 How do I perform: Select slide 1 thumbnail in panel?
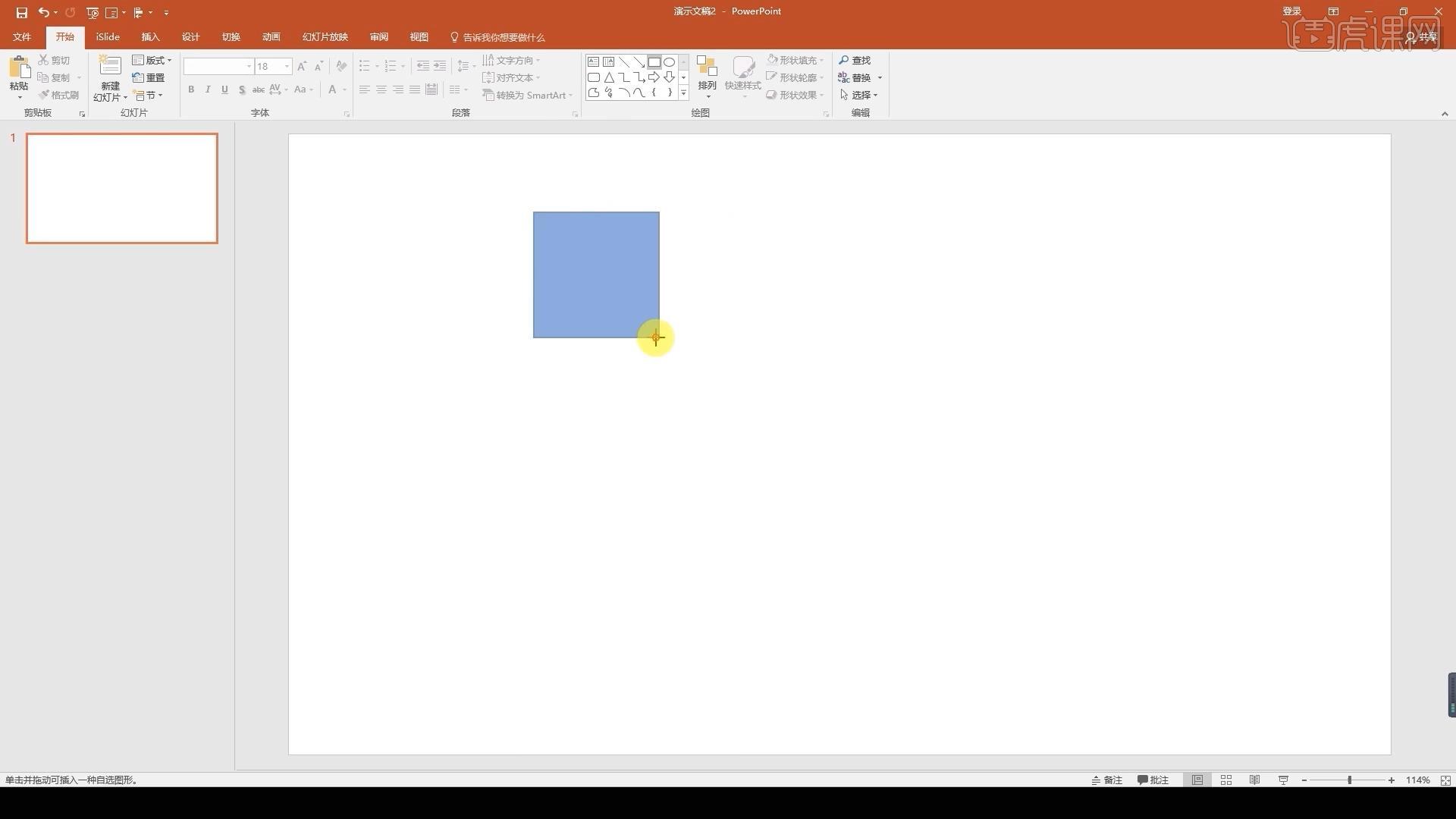pyautogui.click(x=122, y=188)
